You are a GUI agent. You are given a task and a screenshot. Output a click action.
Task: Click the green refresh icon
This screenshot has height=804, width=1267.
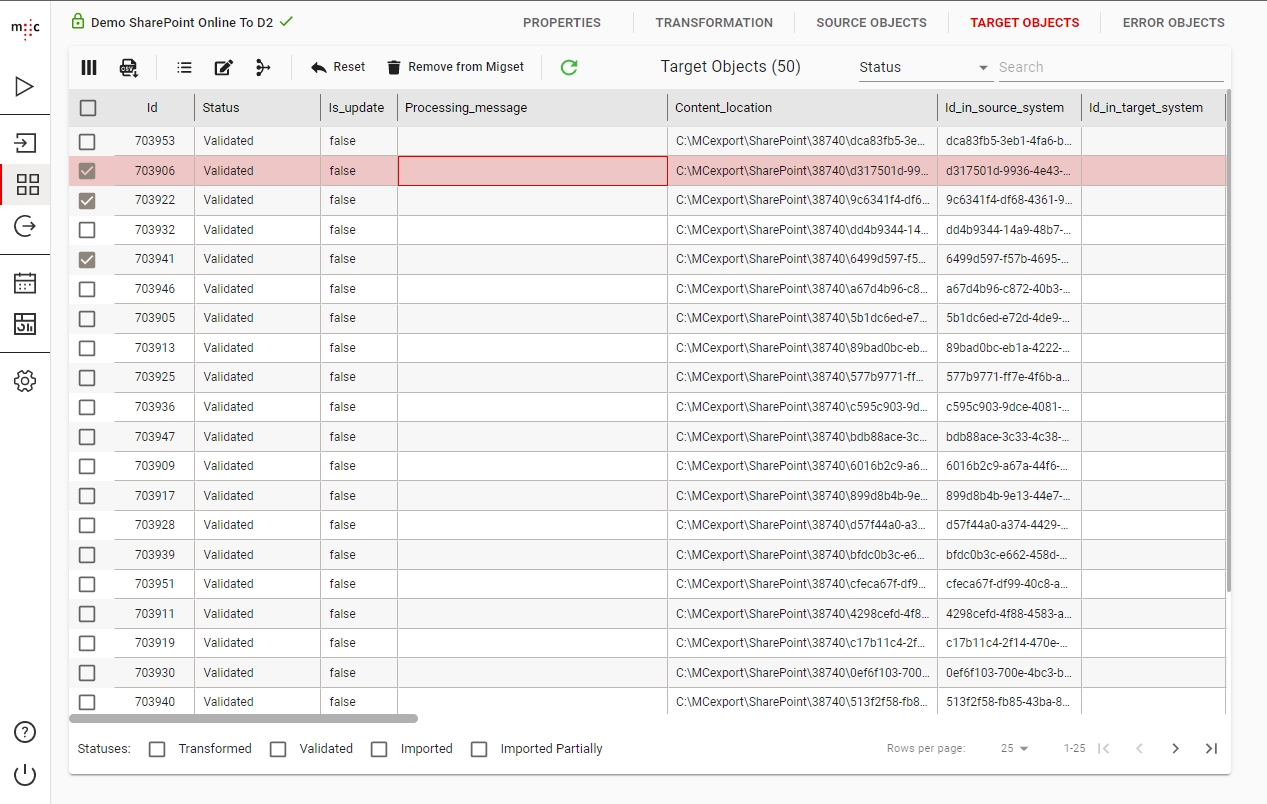point(569,67)
